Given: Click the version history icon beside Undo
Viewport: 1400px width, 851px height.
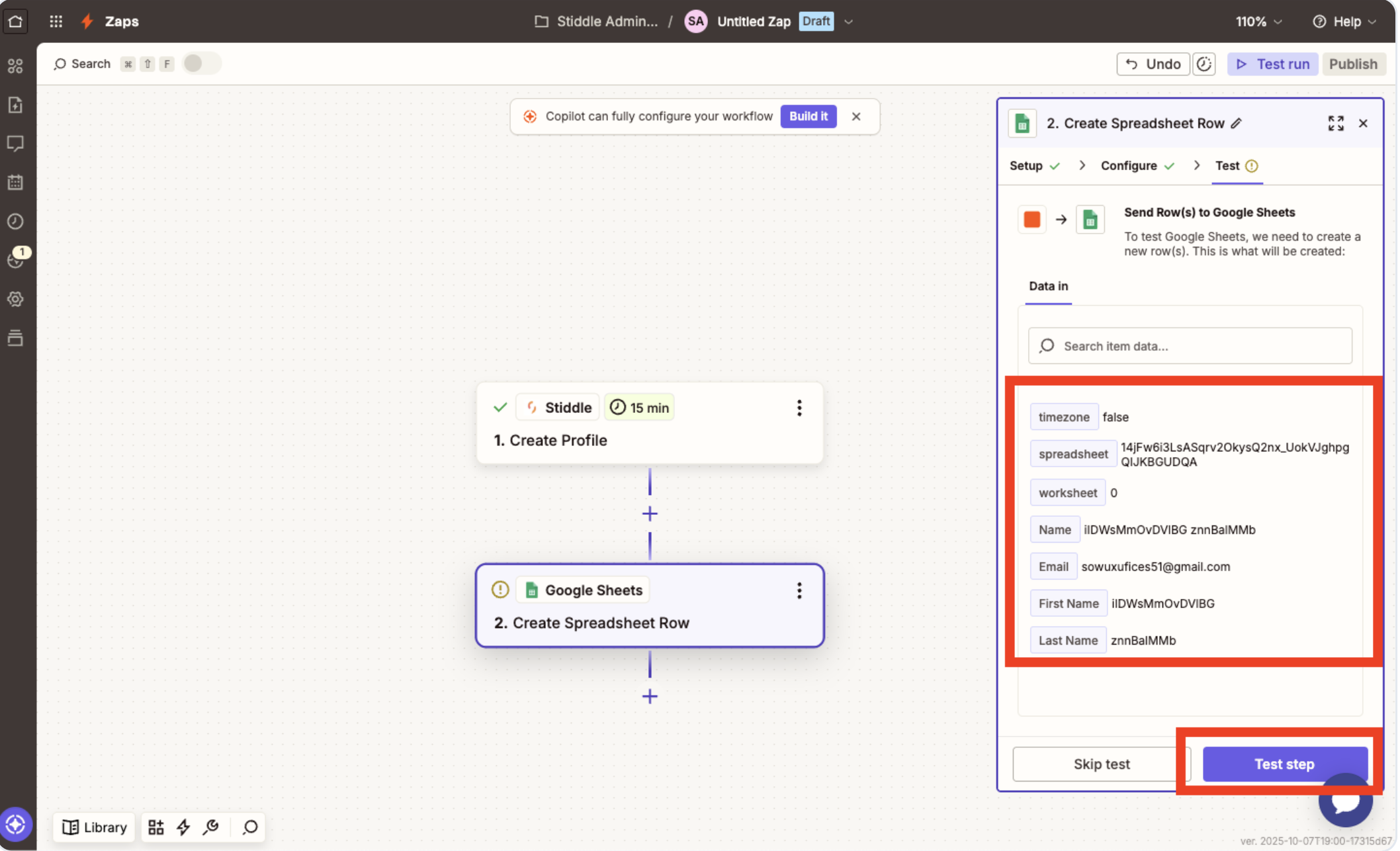Looking at the screenshot, I should [1204, 64].
